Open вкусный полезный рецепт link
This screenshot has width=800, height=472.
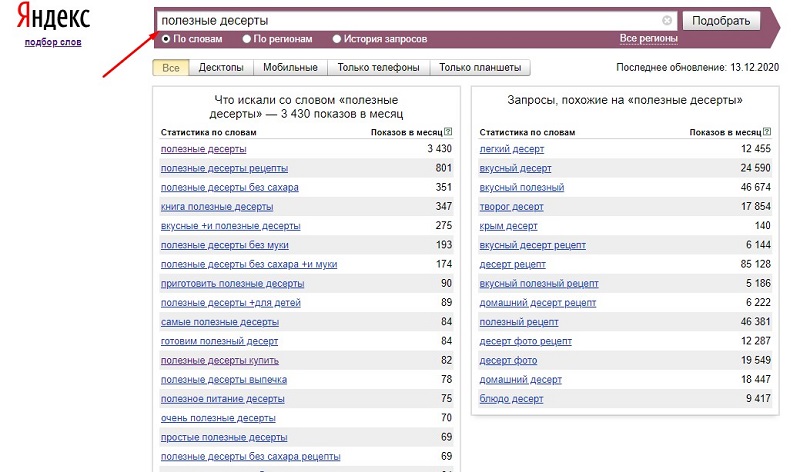pos(539,284)
